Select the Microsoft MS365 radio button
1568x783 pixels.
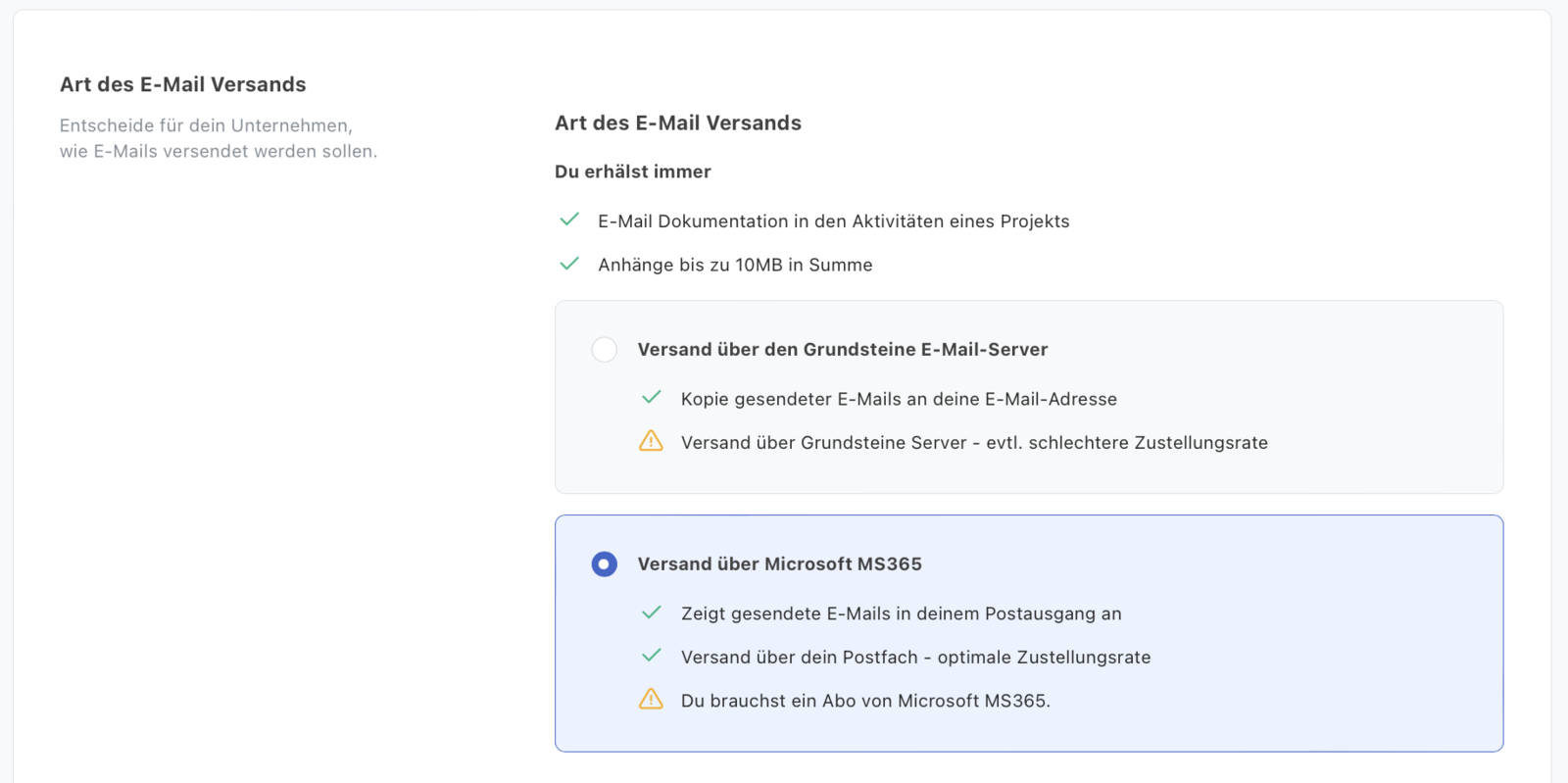tap(605, 564)
